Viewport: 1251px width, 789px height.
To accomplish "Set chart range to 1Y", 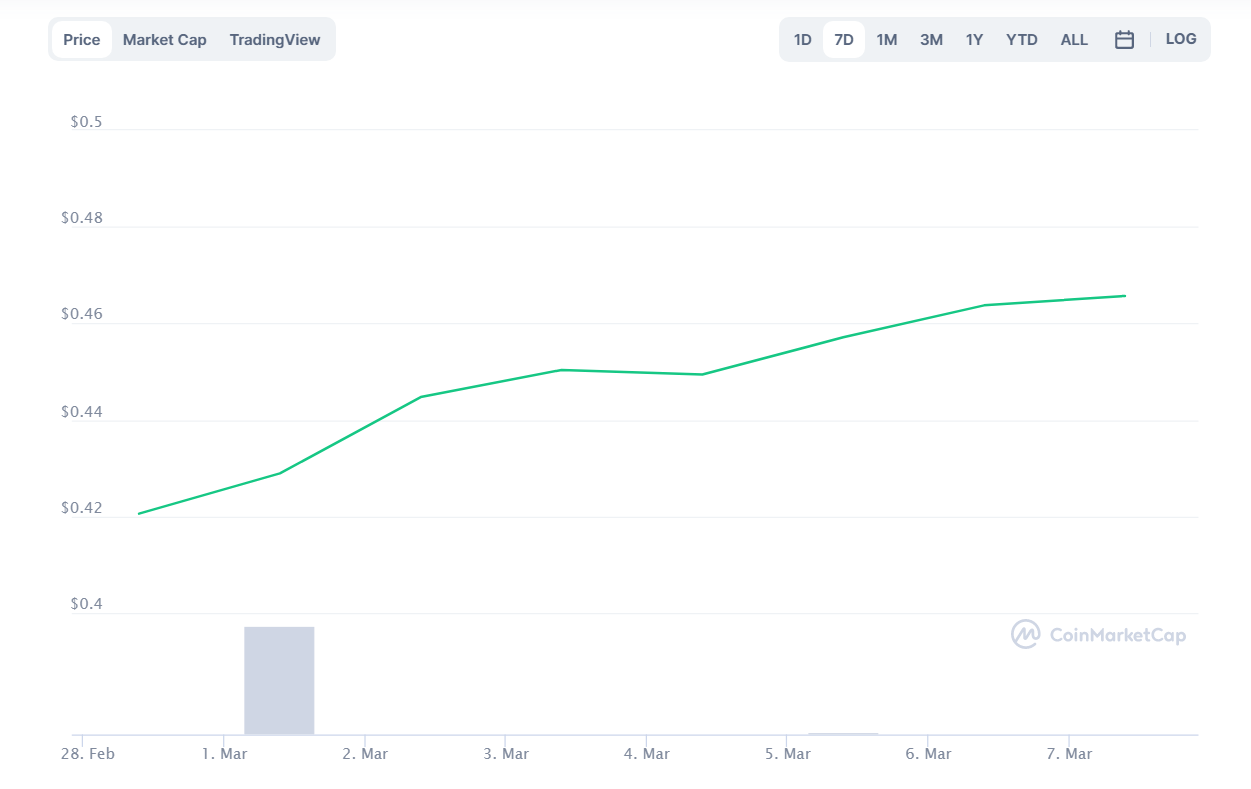I will pyautogui.click(x=974, y=40).
